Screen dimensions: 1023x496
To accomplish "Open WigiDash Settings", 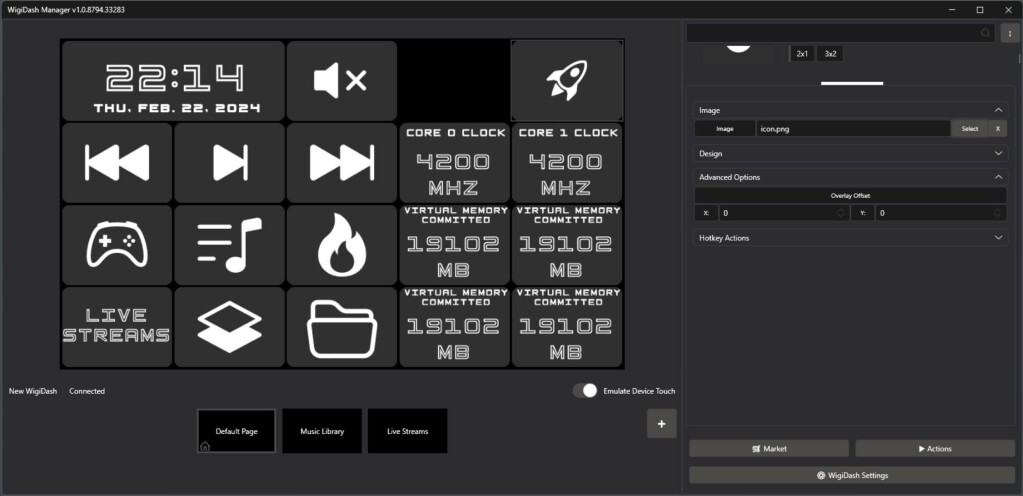I will click(851, 475).
